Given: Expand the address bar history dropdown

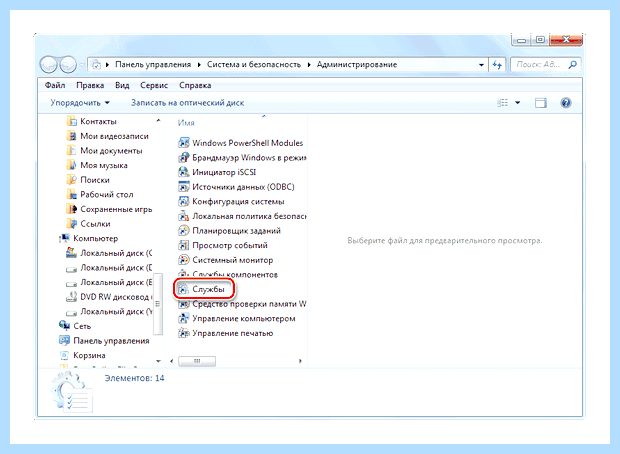Looking at the screenshot, I should click(481, 64).
